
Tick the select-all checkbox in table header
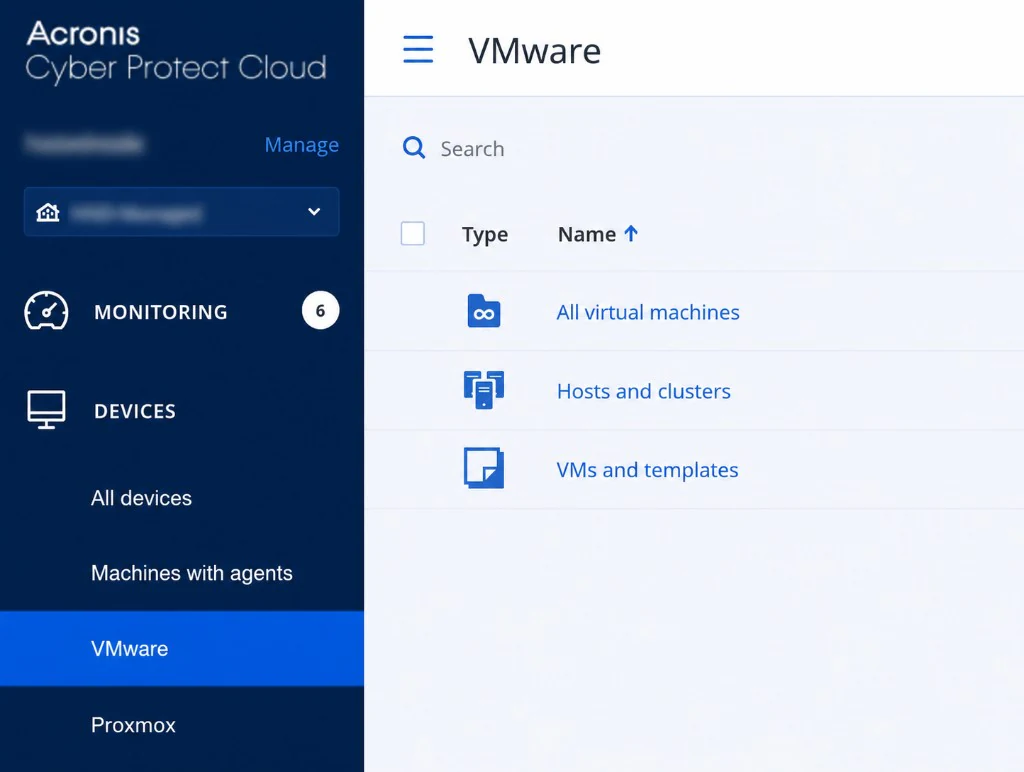pos(413,233)
